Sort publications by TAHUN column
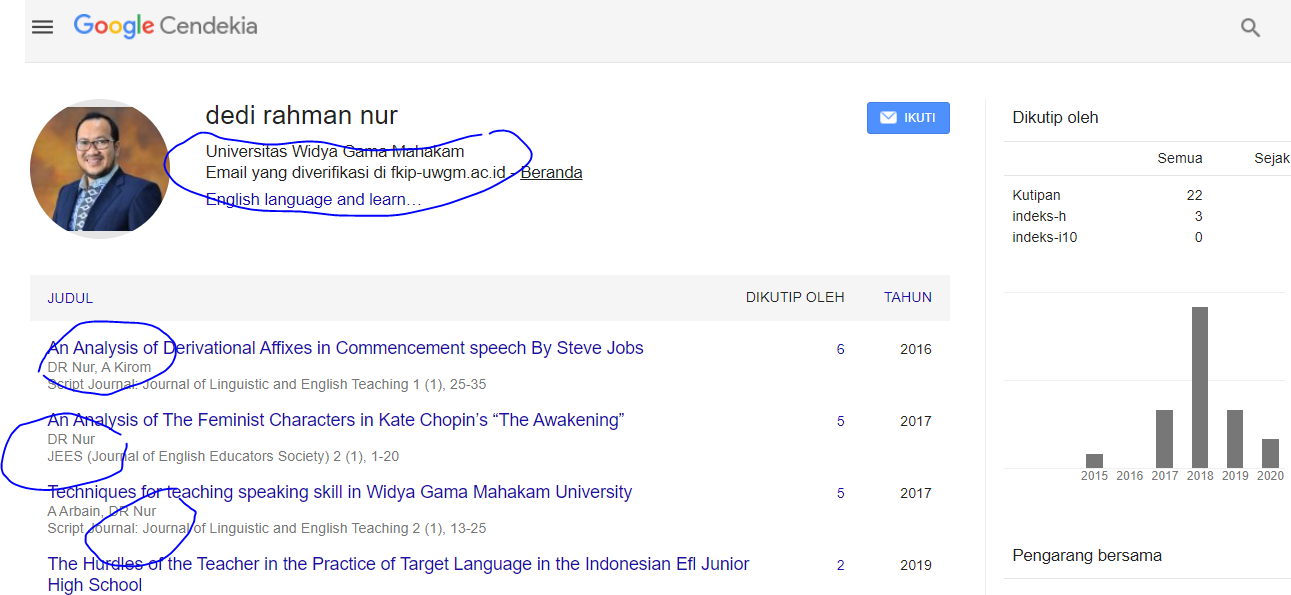Viewport: 1291px width, 595px height. 907,297
